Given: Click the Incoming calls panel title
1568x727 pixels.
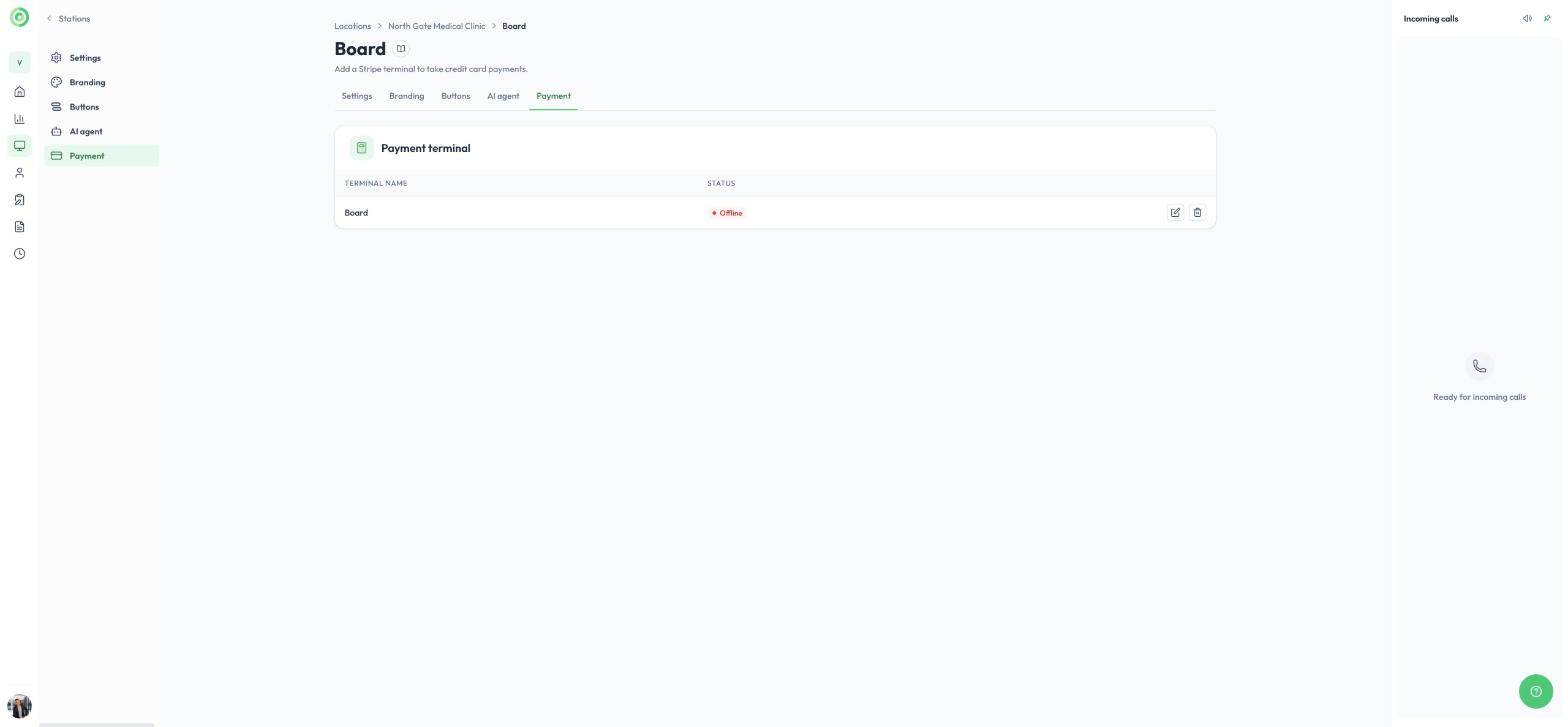Looking at the screenshot, I should point(1431,19).
